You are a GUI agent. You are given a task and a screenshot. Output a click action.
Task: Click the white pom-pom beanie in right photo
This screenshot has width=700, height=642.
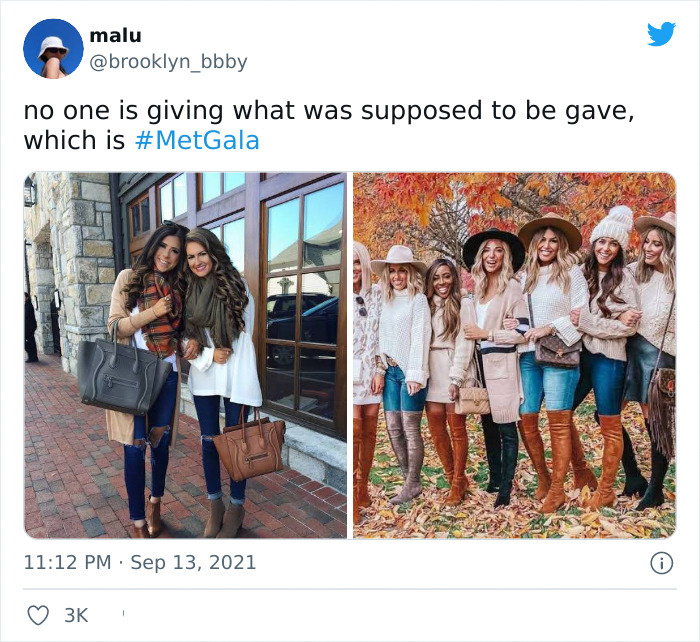[611, 227]
